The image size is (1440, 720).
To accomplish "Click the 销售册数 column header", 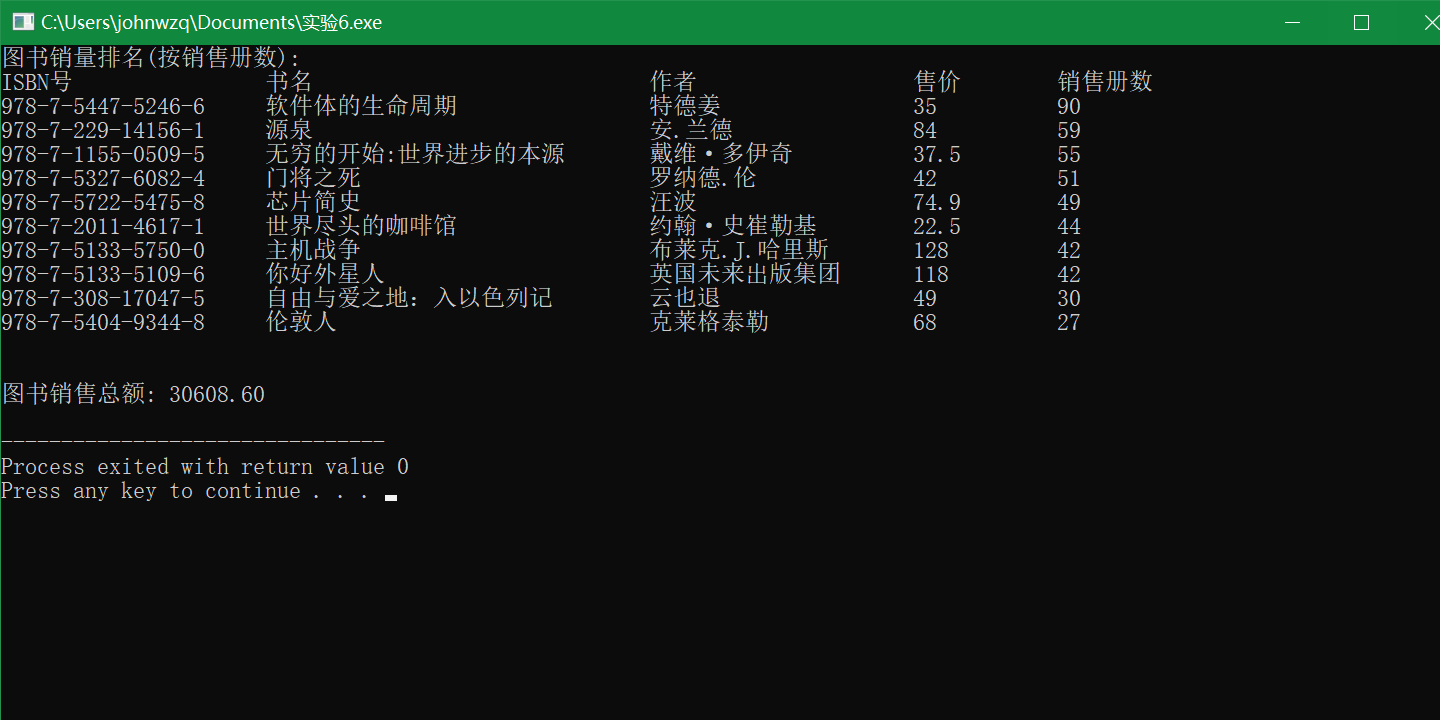I will coord(1105,81).
